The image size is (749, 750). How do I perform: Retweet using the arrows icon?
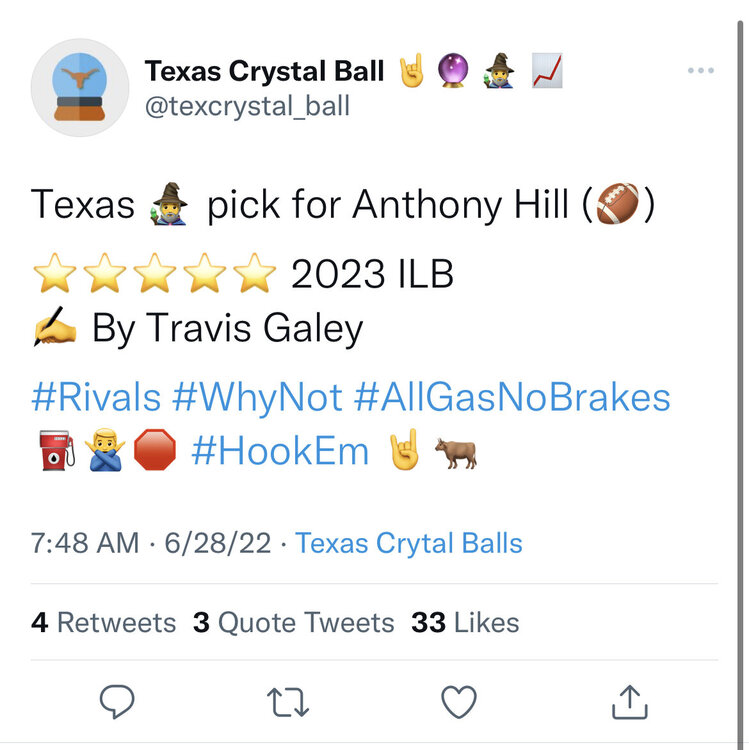288,704
